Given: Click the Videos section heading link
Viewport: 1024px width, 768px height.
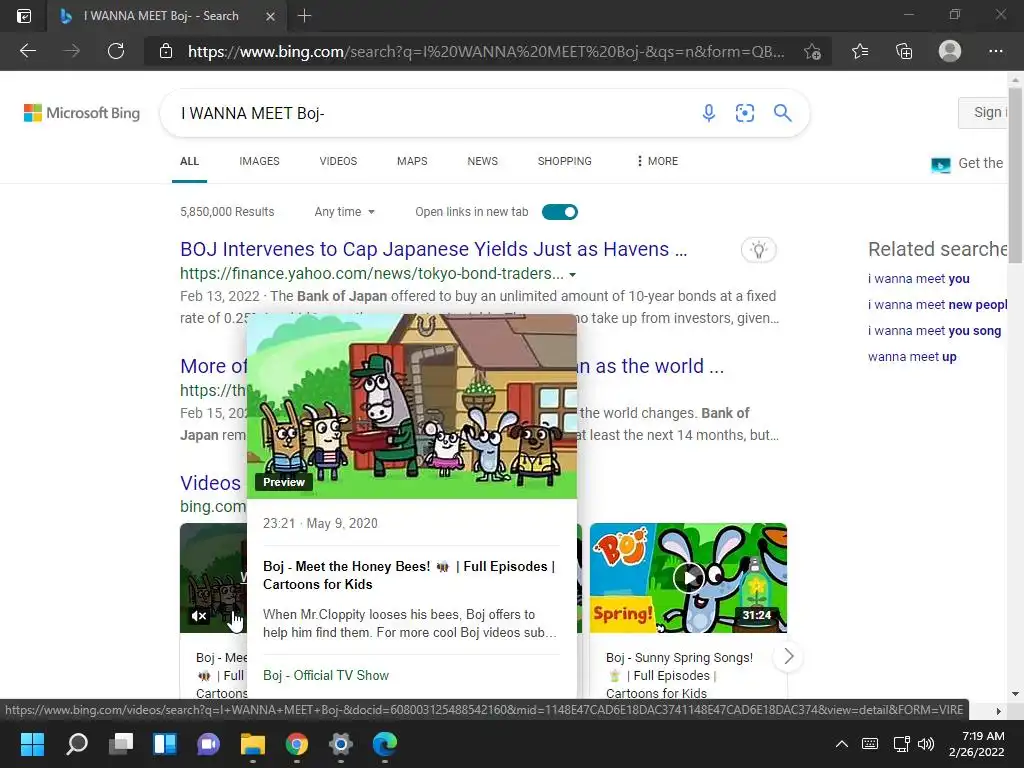Looking at the screenshot, I should point(210,483).
